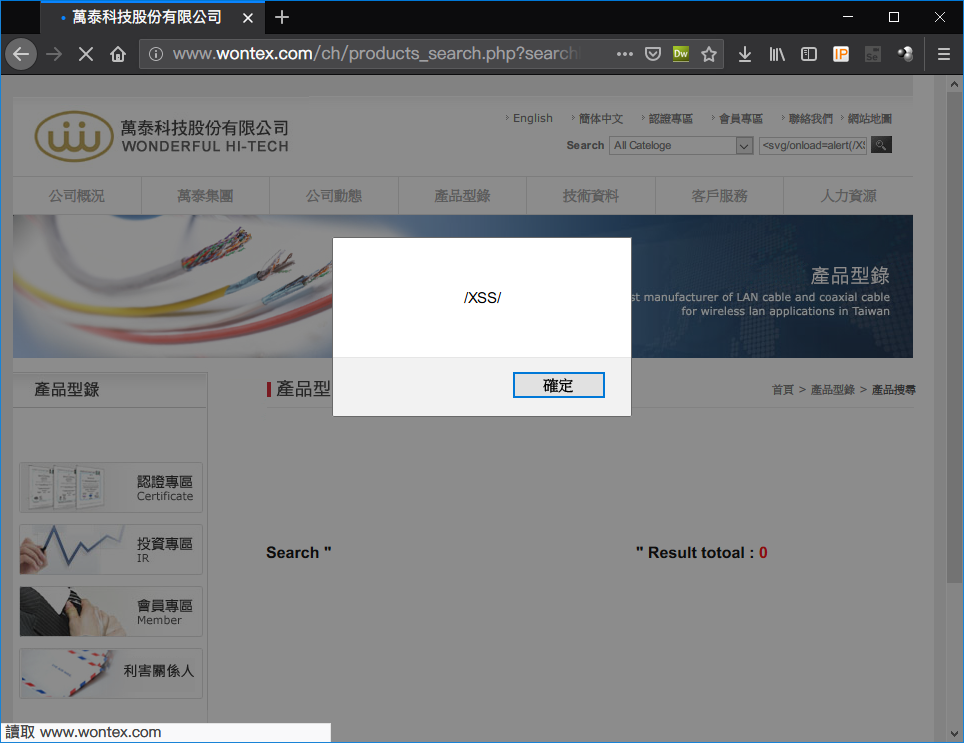Click the 認證專區 Certificate sidebar banner
This screenshot has height=743, width=964.
(111, 487)
